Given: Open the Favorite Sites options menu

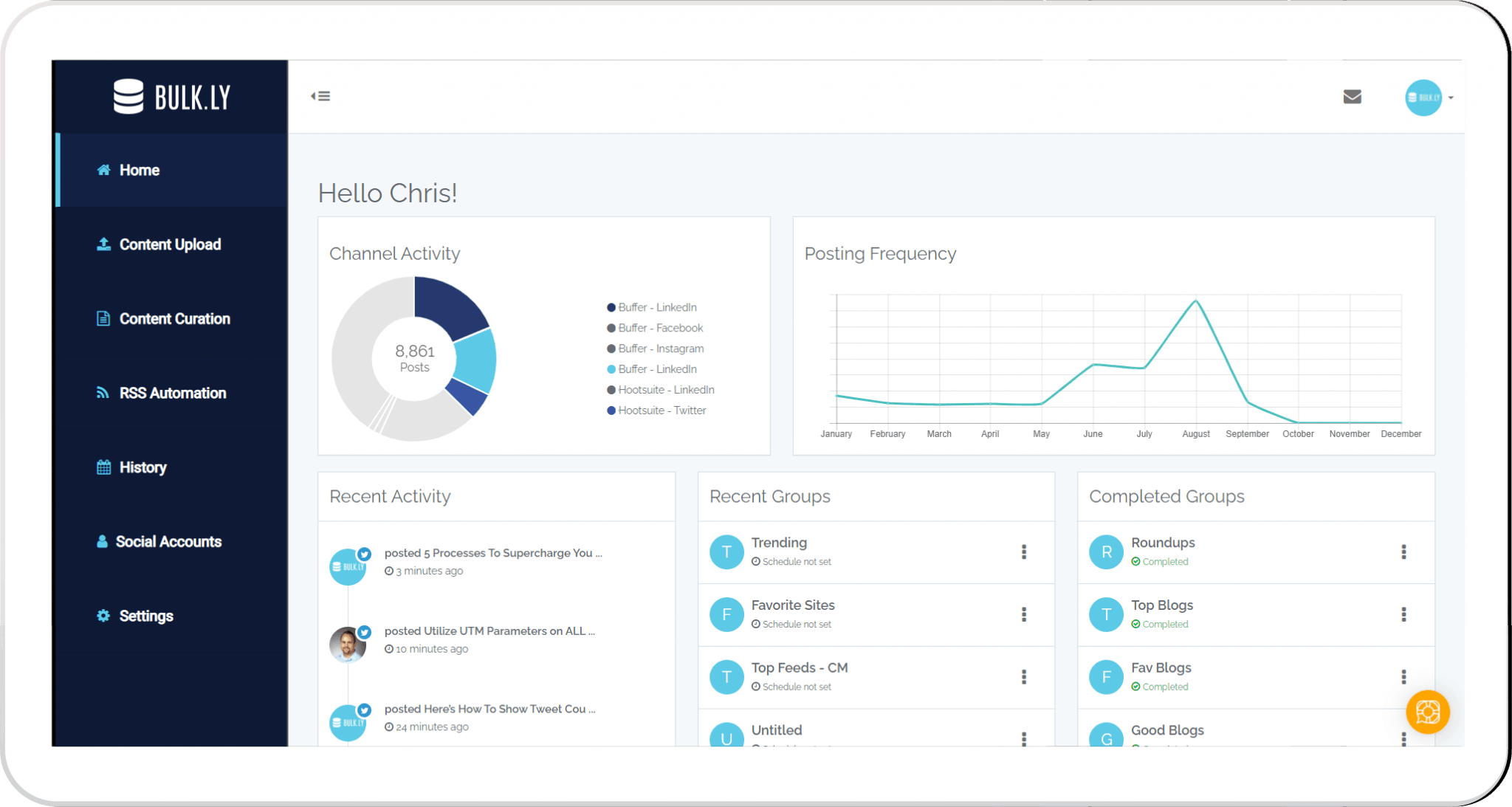Looking at the screenshot, I should [x=1023, y=614].
